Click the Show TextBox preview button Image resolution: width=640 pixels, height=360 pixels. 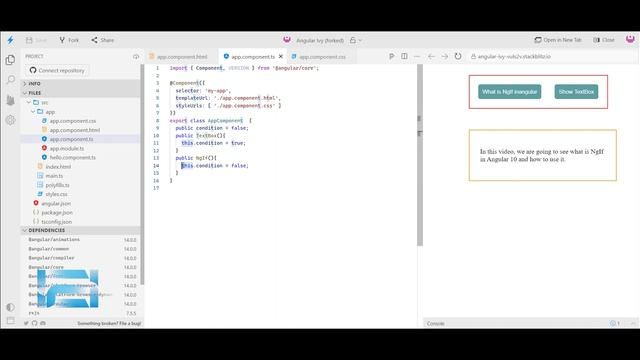tap(576, 92)
